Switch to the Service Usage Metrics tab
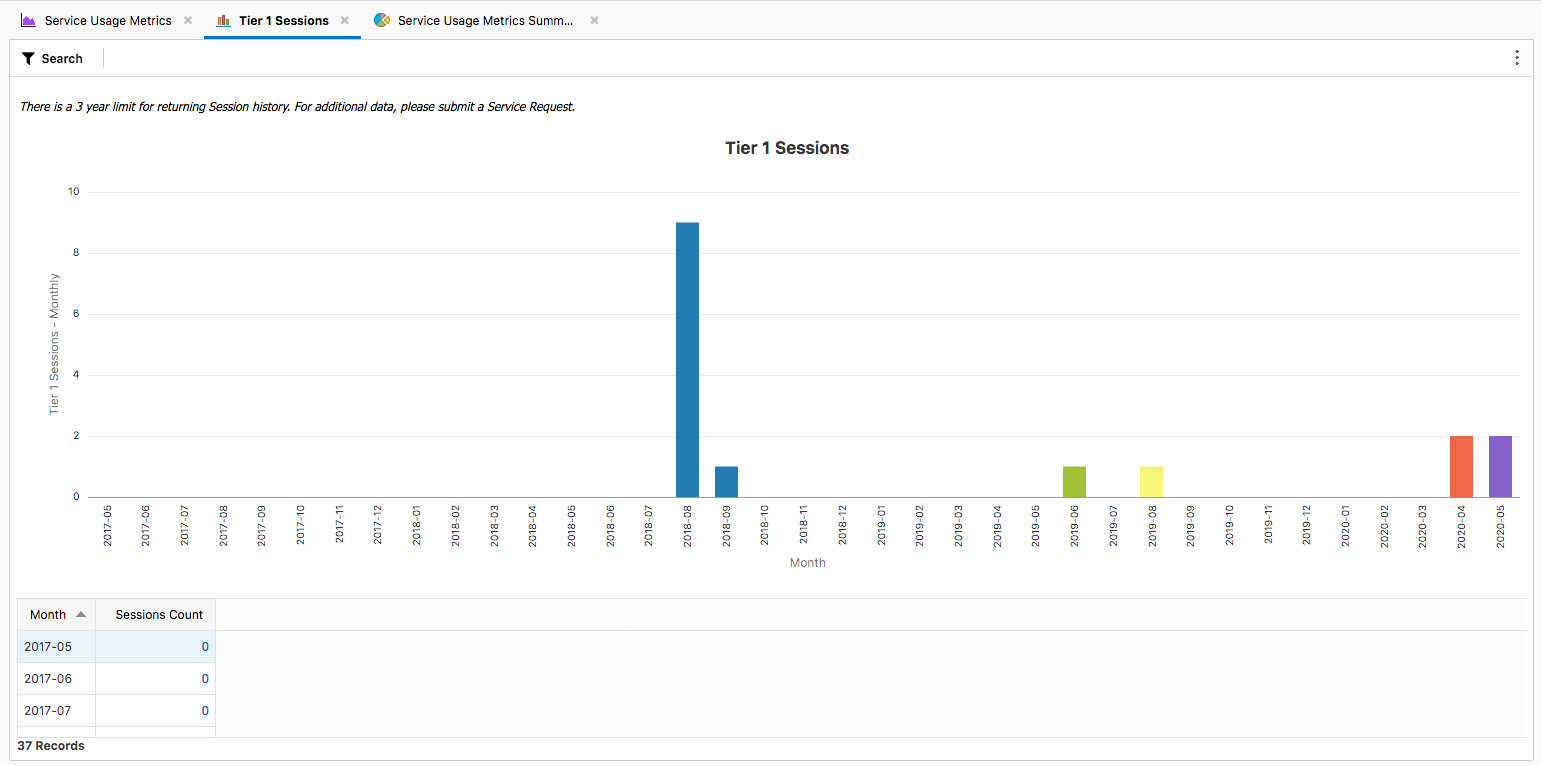This screenshot has width=1542, height=766. [108, 20]
